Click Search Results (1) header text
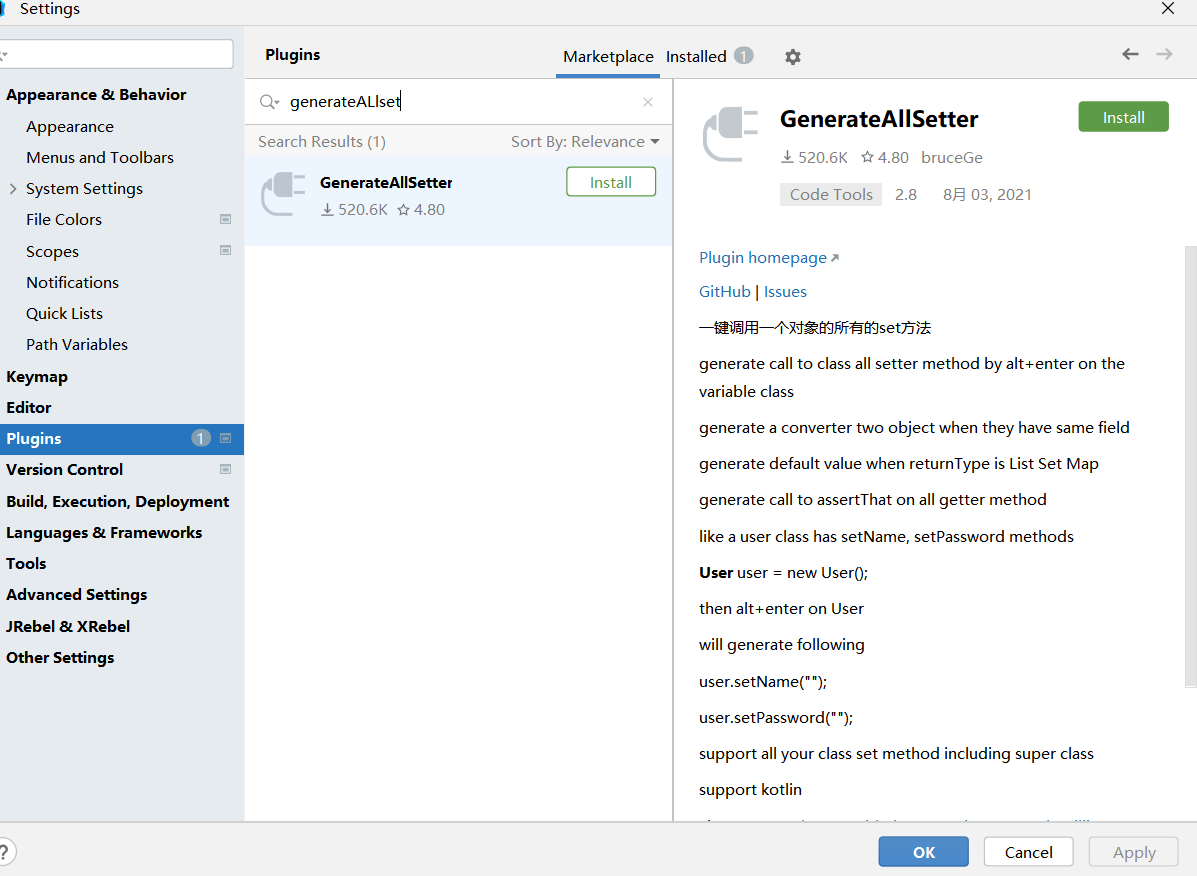This screenshot has width=1197, height=876. point(321,141)
